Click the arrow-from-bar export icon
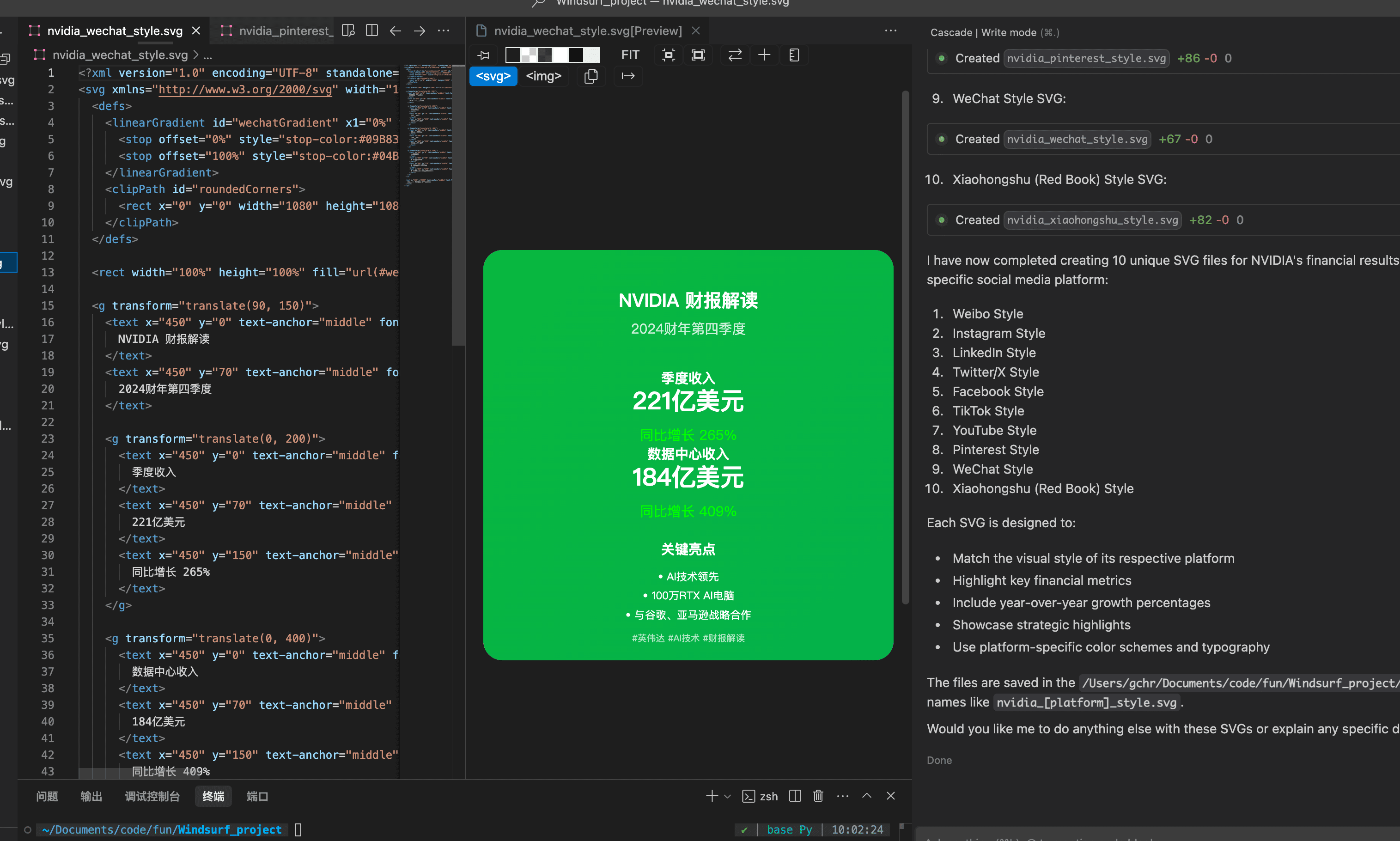 (x=628, y=76)
